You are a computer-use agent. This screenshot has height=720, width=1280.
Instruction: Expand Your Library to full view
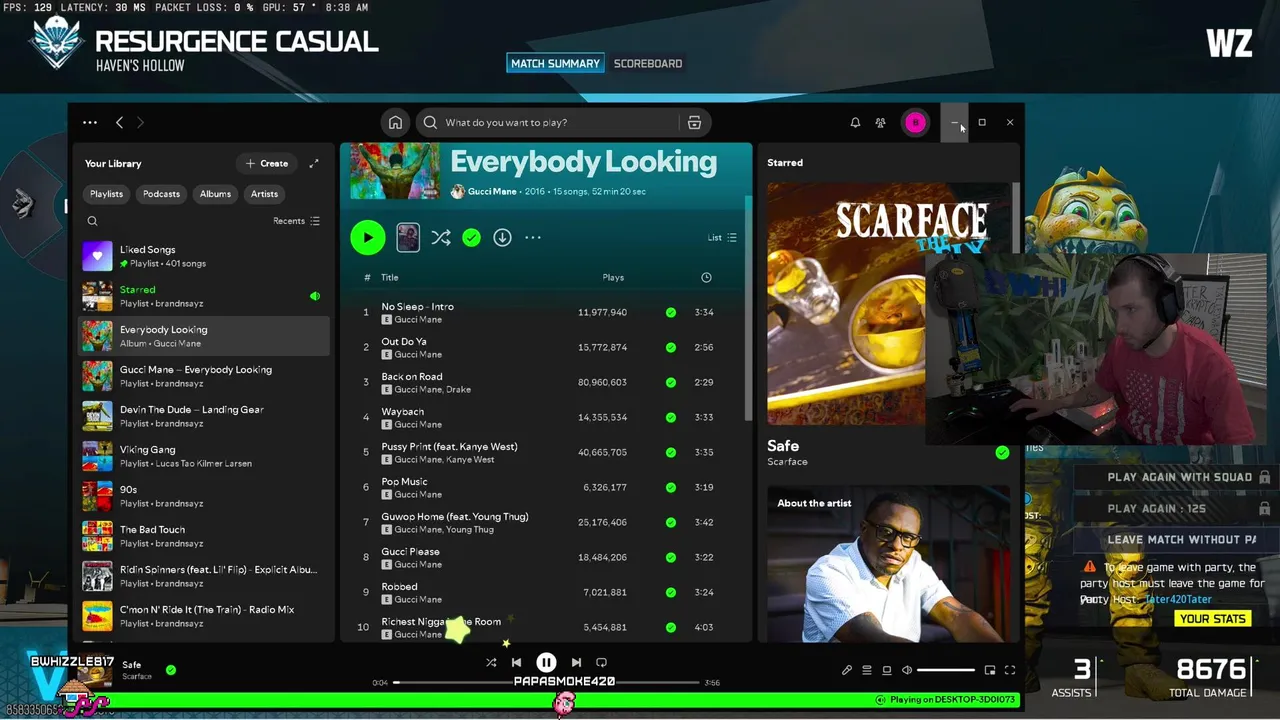point(314,163)
